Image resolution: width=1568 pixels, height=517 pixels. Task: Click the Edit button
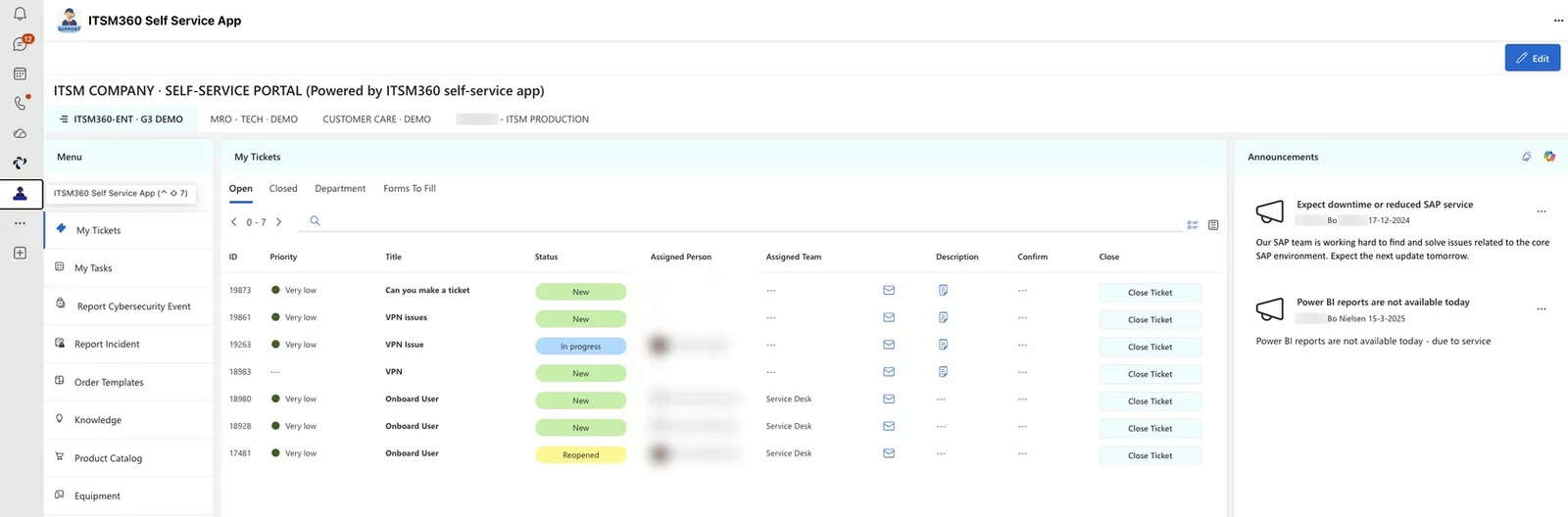click(x=1532, y=58)
